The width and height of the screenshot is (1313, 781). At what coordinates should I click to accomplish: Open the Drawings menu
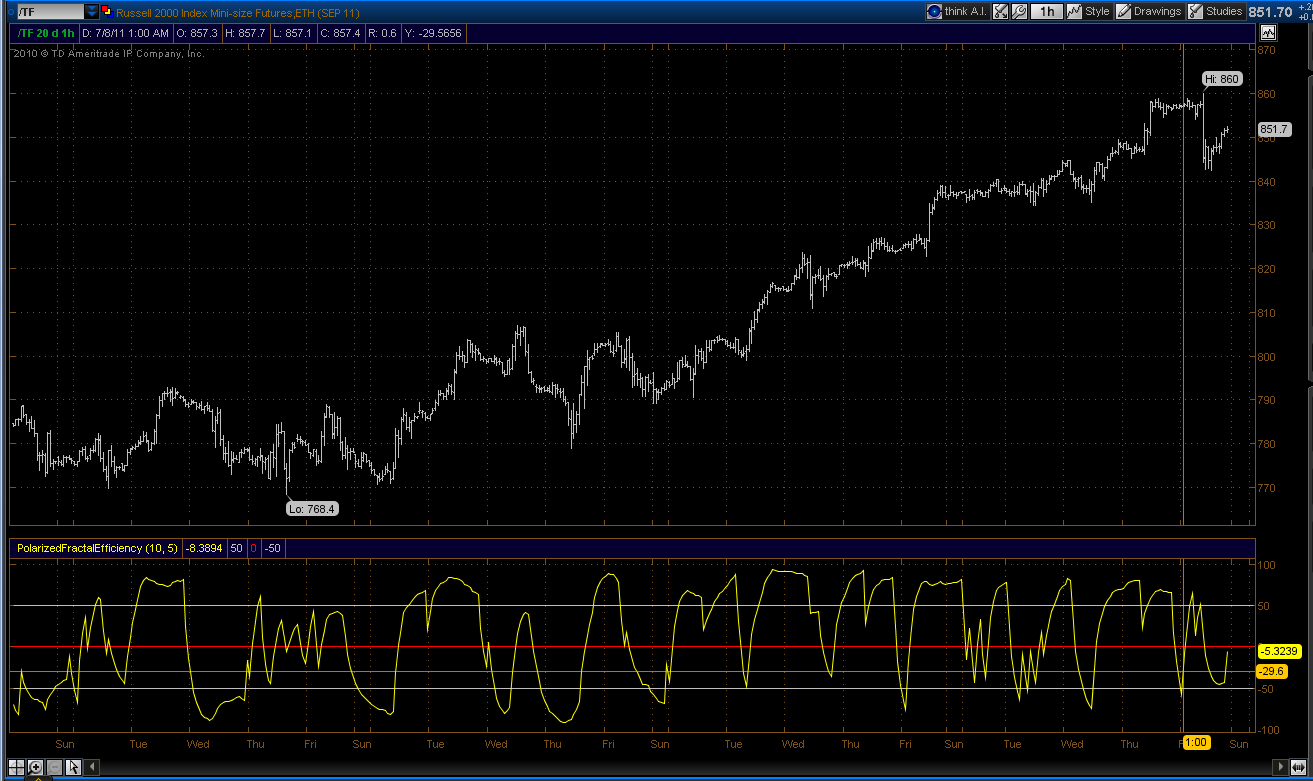1149,11
